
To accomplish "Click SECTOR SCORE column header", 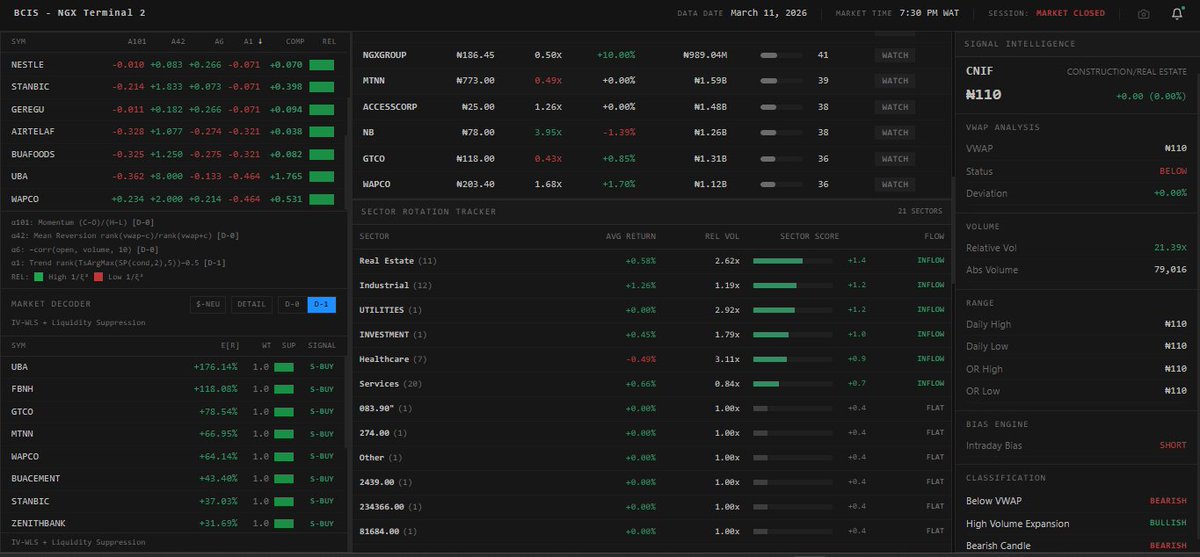I will pos(808,236).
